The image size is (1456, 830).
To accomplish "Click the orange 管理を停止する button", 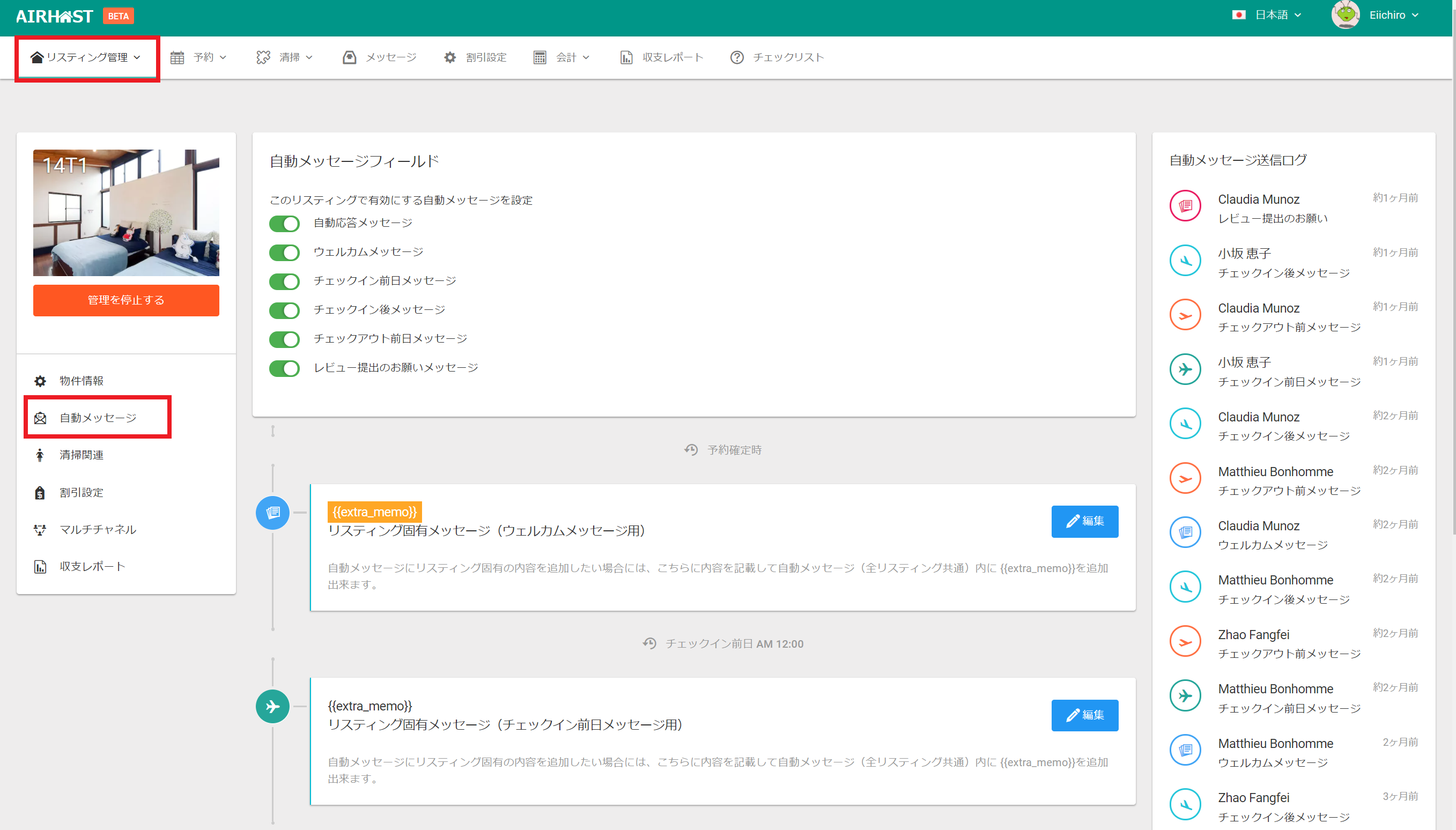I will pyautogui.click(x=126, y=300).
